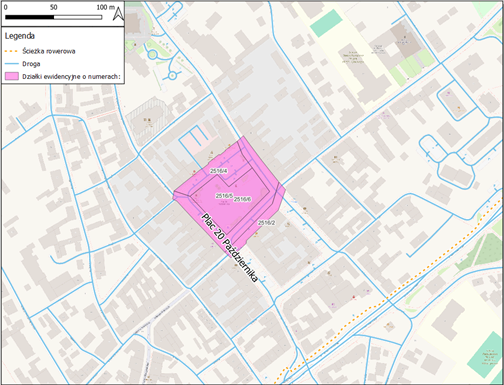The width and height of the screenshot is (504, 385).
Task: Click the pink legend swatch for Działki ewidencyjne
Action: [12, 76]
